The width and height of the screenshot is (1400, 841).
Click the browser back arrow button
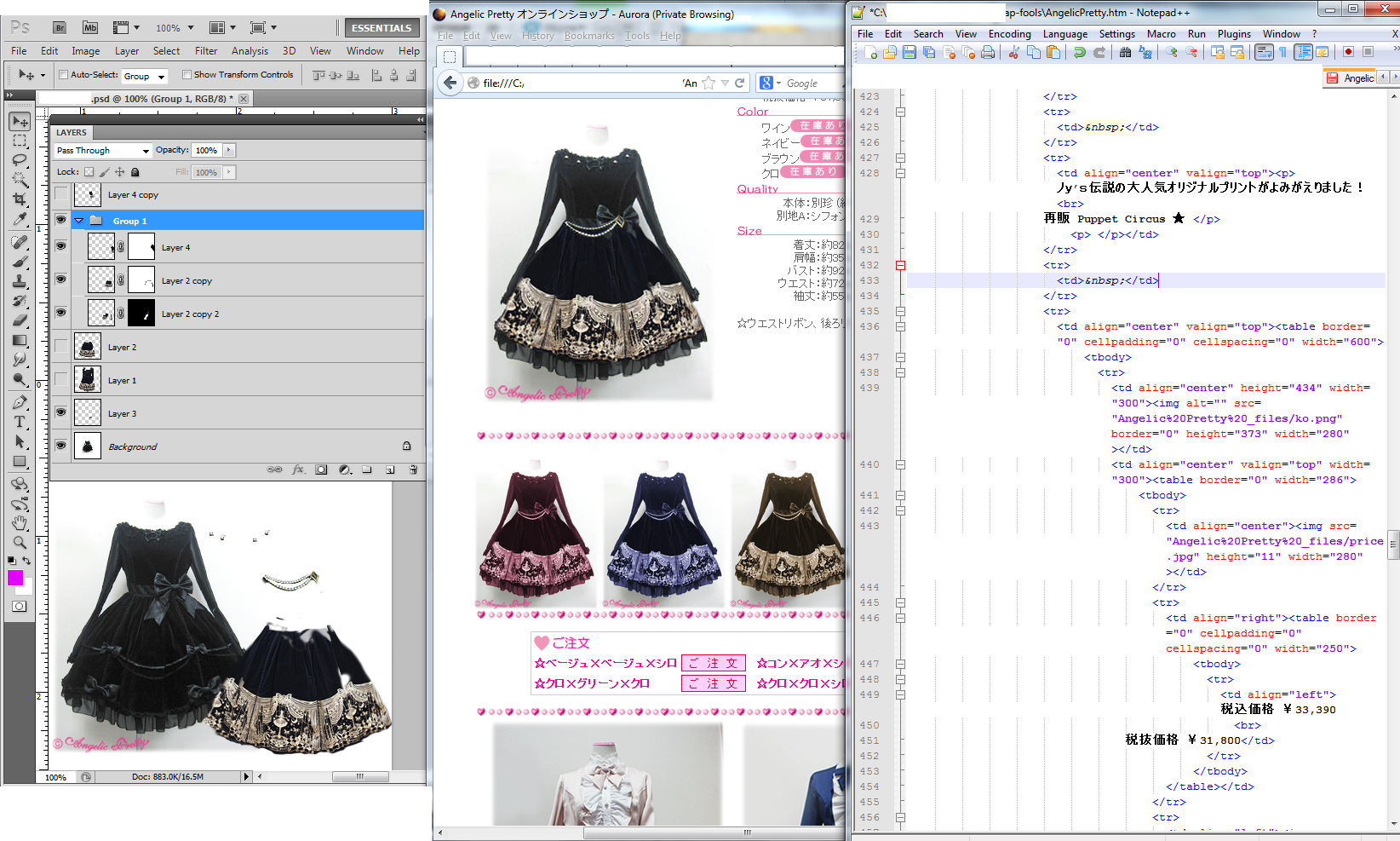tap(450, 83)
